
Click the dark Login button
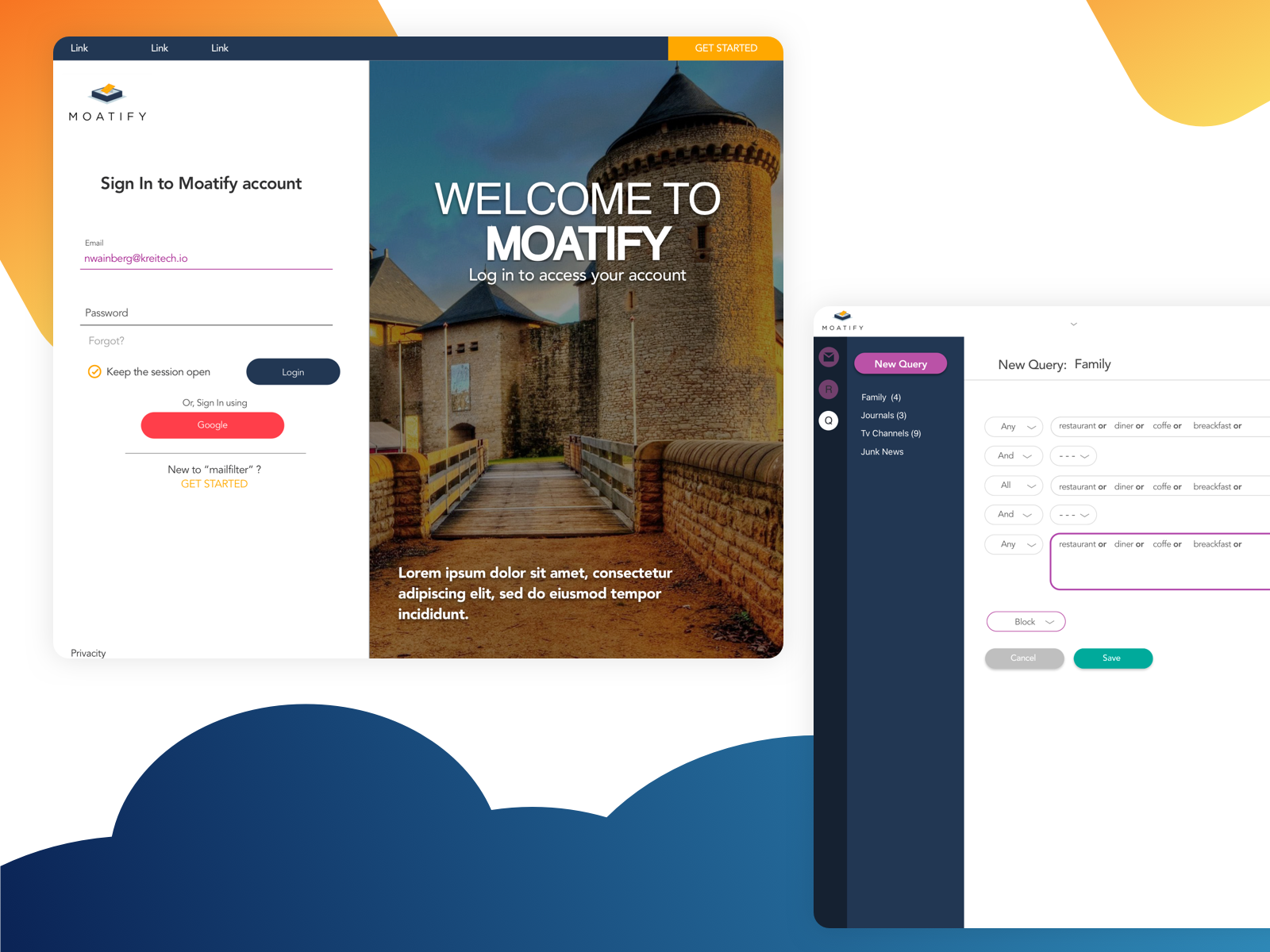click(x=293, y=372)
